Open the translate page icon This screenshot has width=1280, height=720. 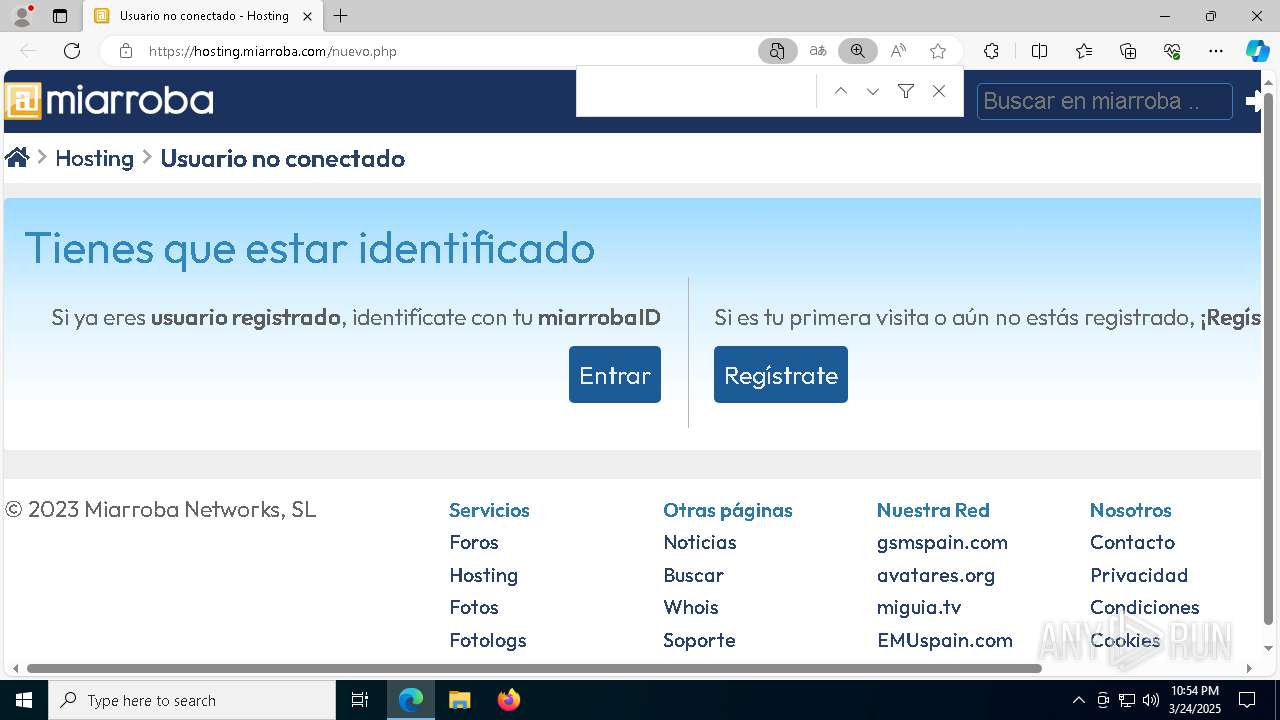point(818,51)
